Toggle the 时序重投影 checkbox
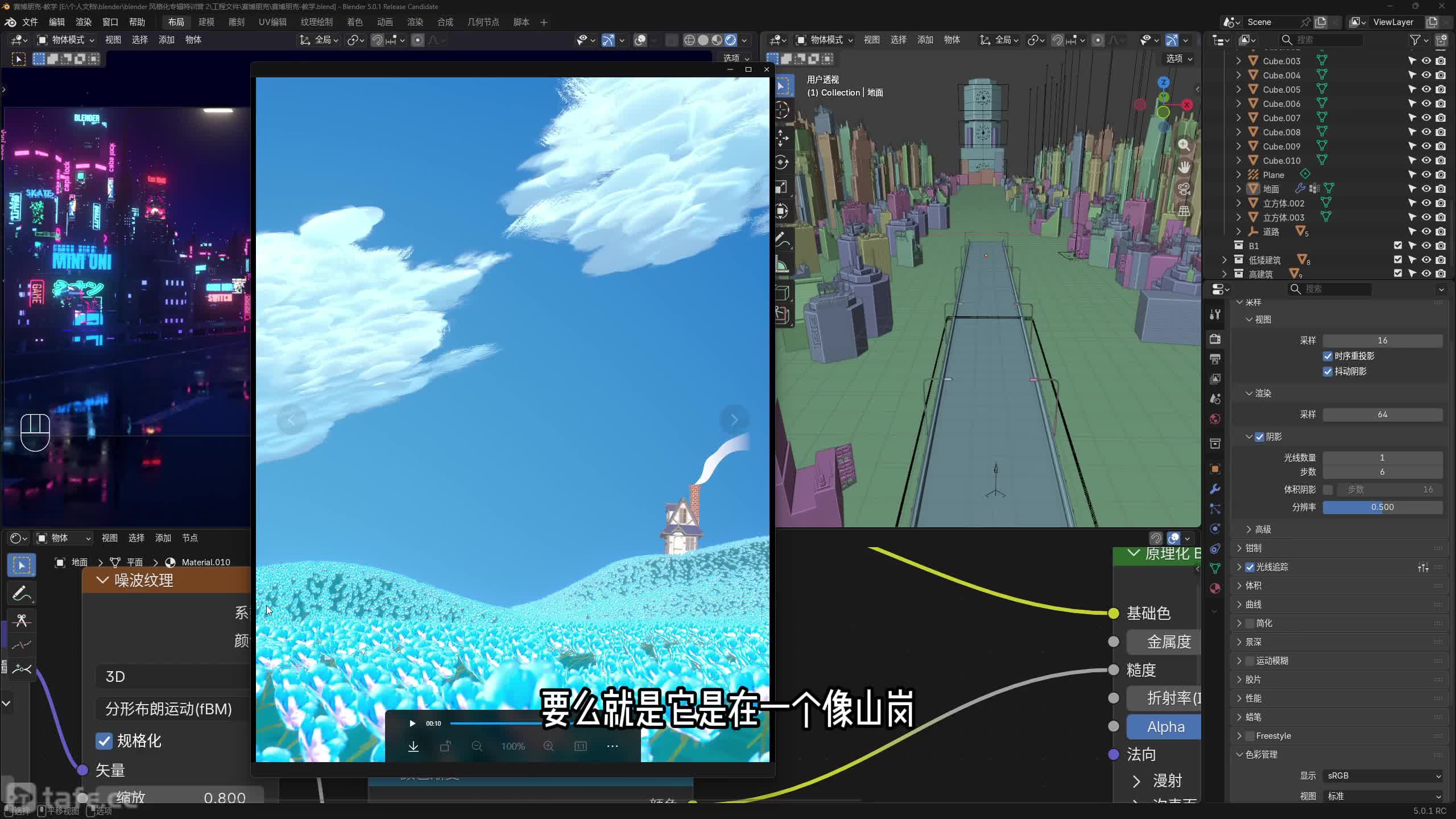The width and height of the screenshot is (1456, 819). (x=1328, y=356)
